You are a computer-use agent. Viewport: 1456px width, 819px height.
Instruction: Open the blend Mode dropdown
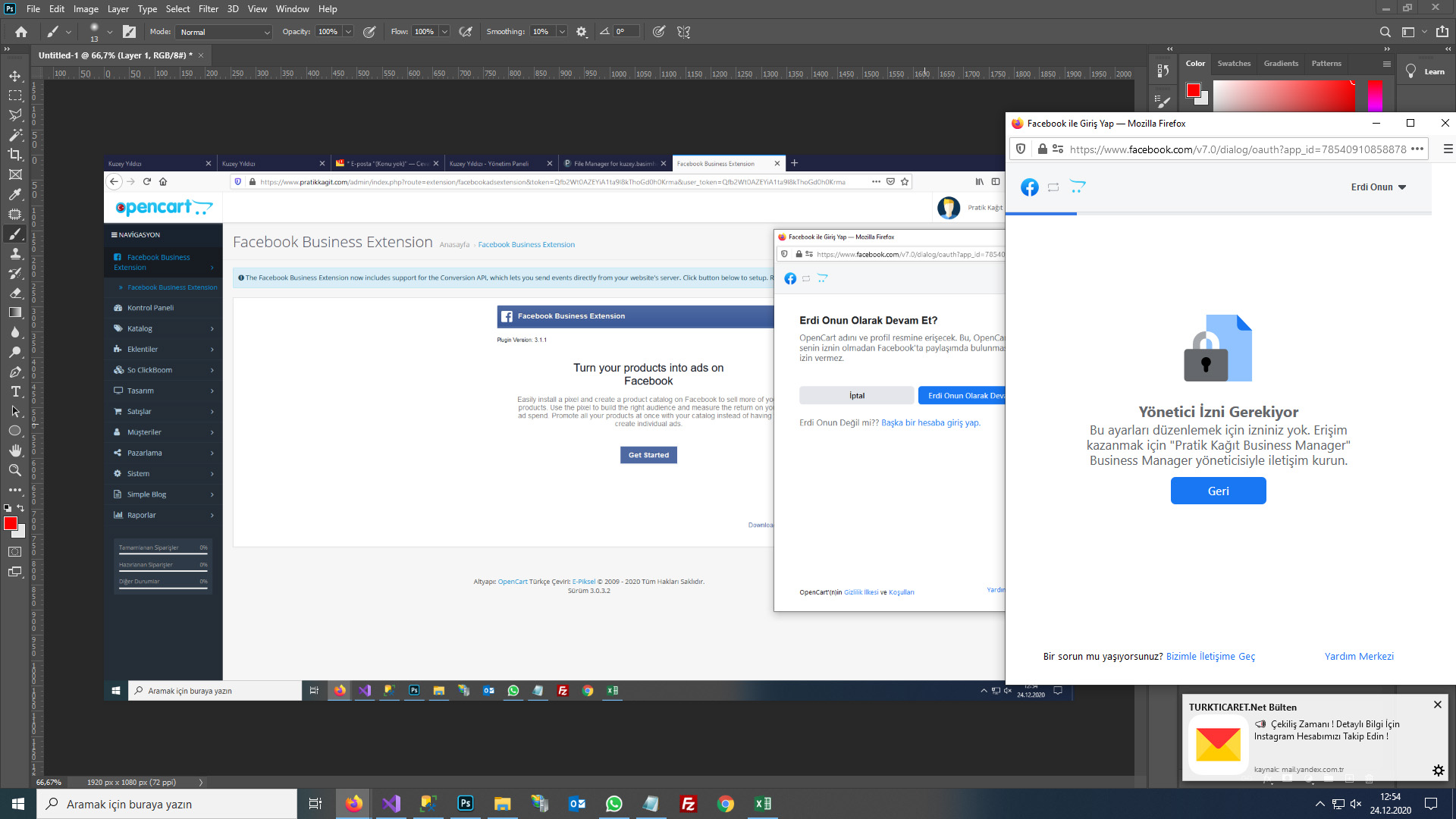click(x=224, y=32)
